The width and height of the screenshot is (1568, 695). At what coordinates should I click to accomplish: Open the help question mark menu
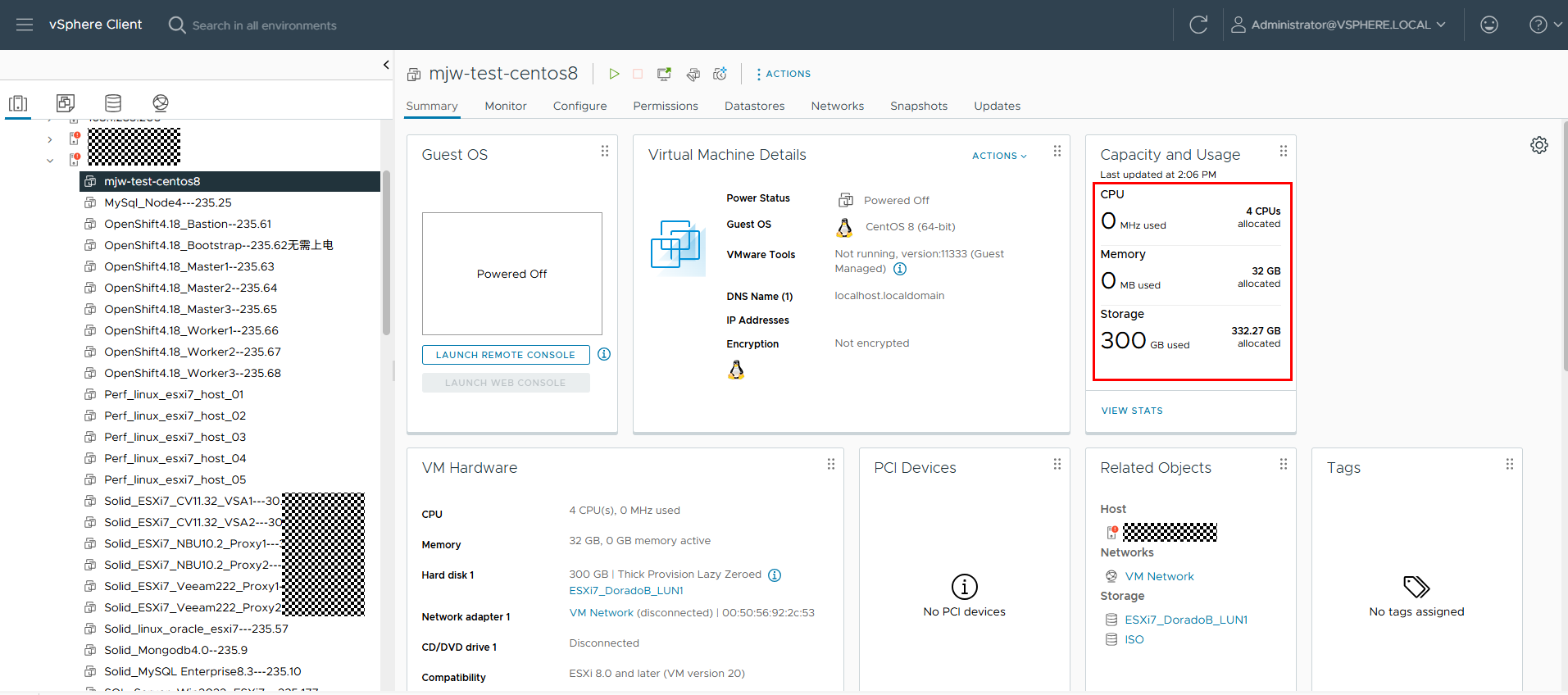1545,25
